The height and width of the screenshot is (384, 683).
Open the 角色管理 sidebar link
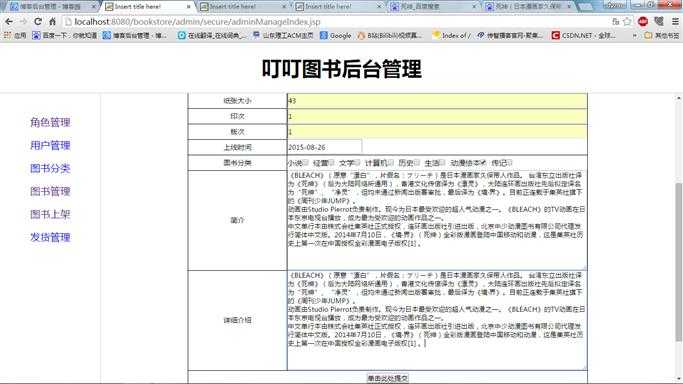50,122
